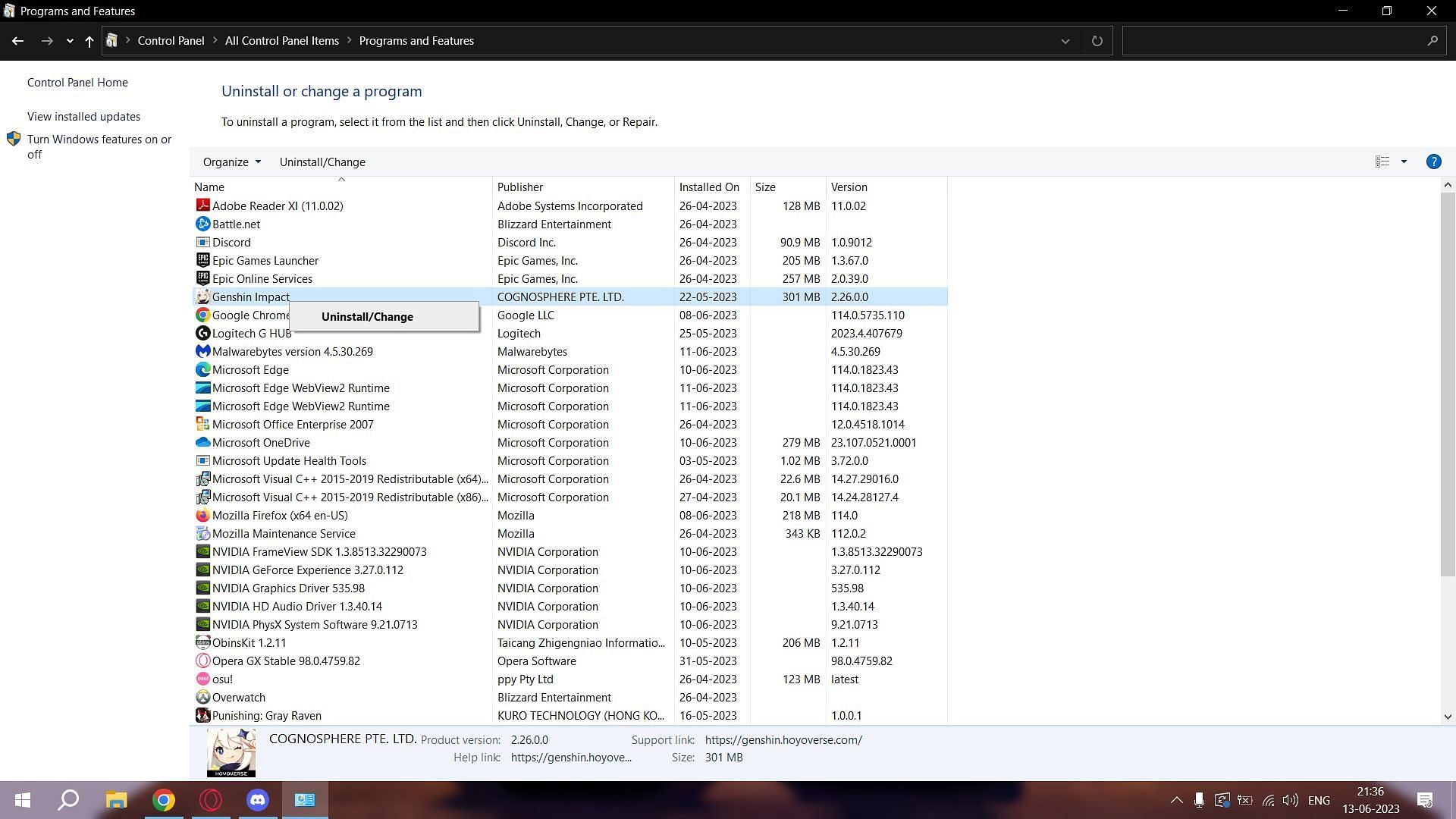
Task: Click the View installed updates option
Action: 83,116
